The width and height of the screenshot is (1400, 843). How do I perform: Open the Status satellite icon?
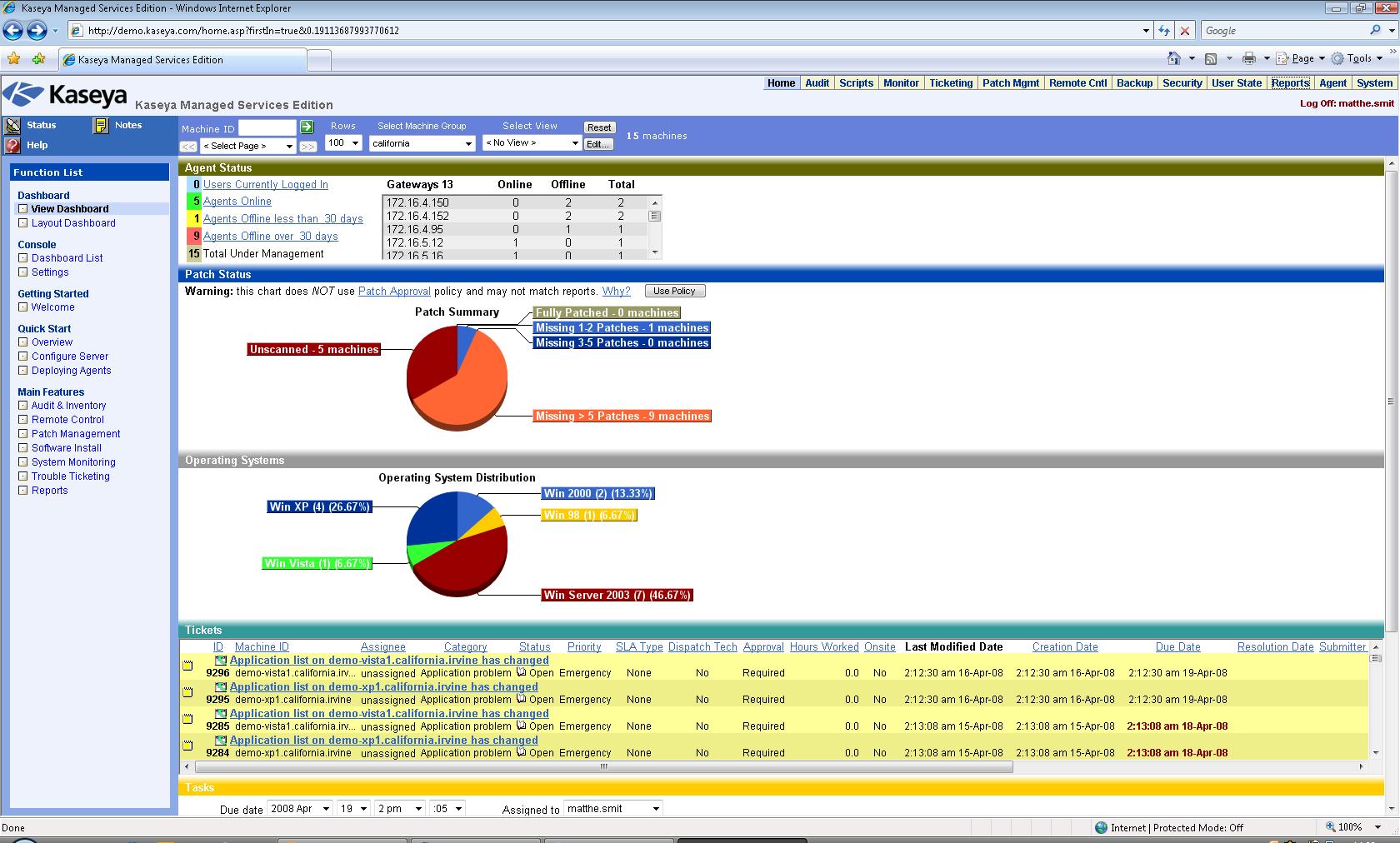12,126
